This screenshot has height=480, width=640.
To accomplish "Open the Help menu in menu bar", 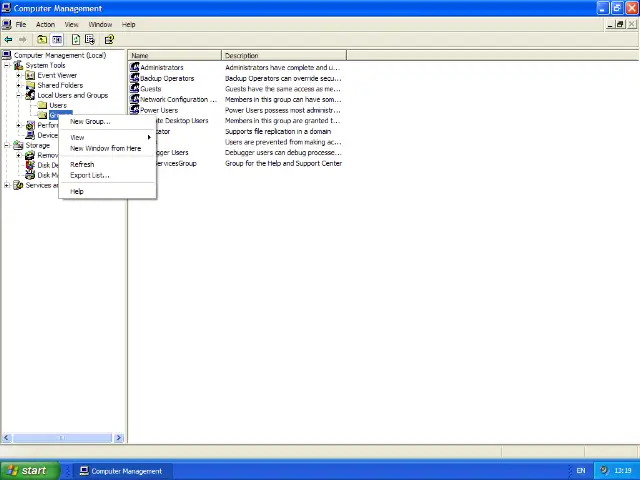I will click(129, 24).
